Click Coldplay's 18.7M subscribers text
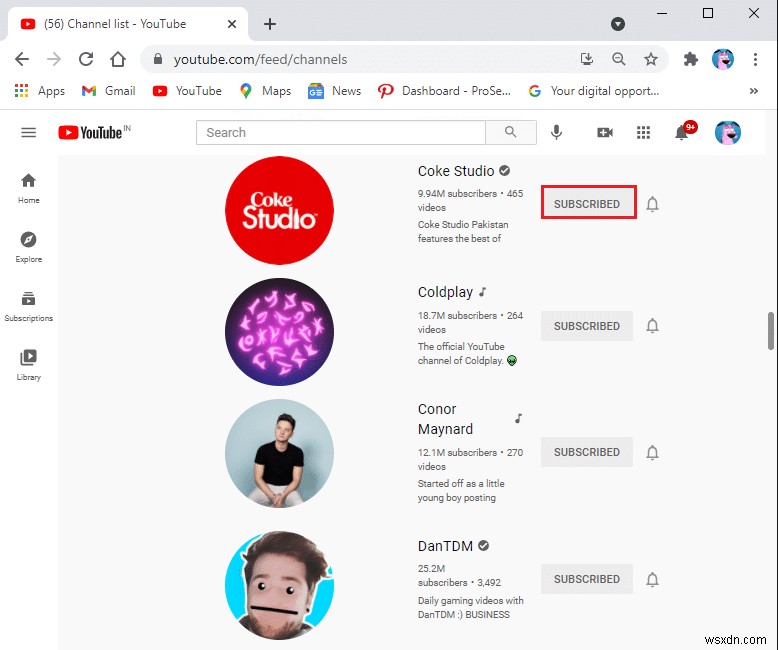The image size is (778, 650). (457, 316)
